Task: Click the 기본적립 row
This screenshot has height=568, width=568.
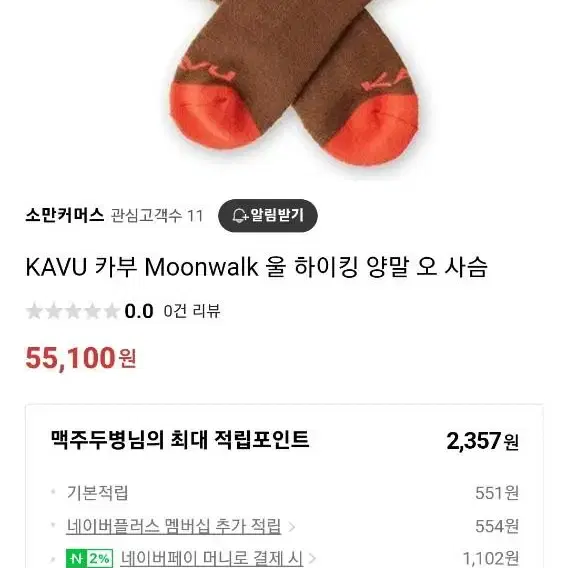Action: (284, 493)
